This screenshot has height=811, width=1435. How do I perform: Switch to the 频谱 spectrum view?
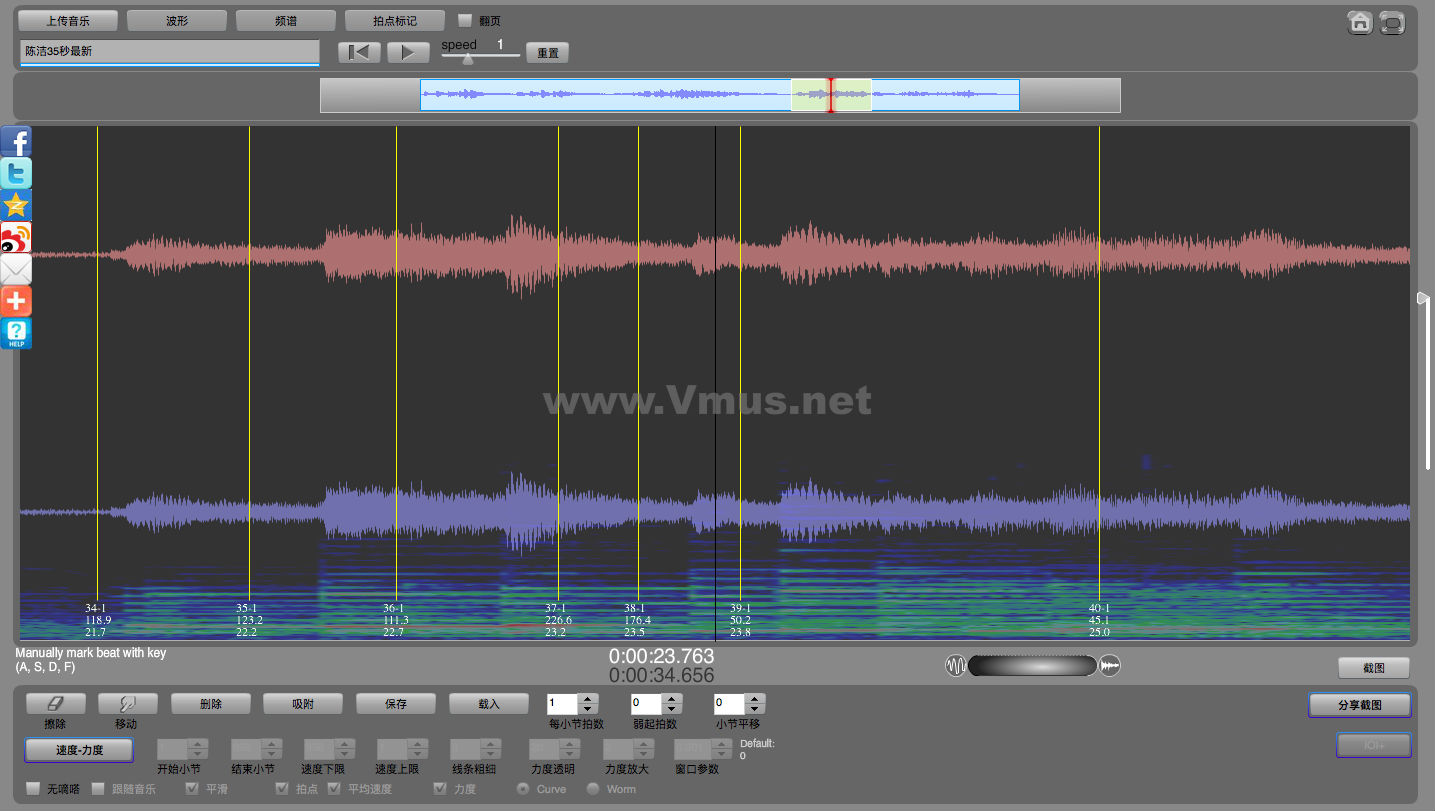285,20
